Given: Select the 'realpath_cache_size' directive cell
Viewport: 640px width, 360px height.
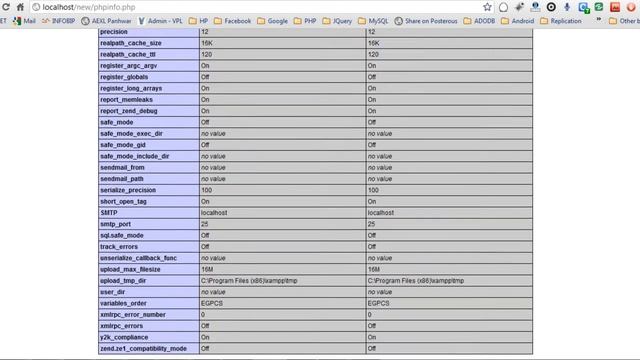Looking at the screenshot, I should coord(149,43).
